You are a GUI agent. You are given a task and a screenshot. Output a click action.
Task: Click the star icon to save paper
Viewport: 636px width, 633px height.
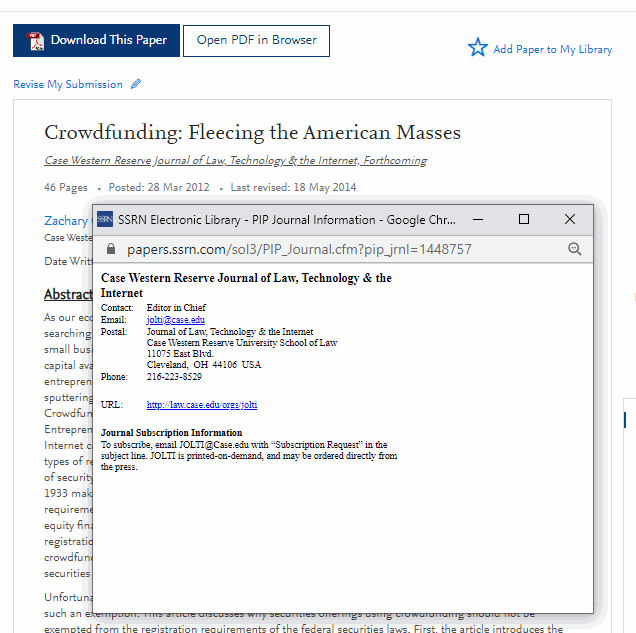tap(478, 48)
